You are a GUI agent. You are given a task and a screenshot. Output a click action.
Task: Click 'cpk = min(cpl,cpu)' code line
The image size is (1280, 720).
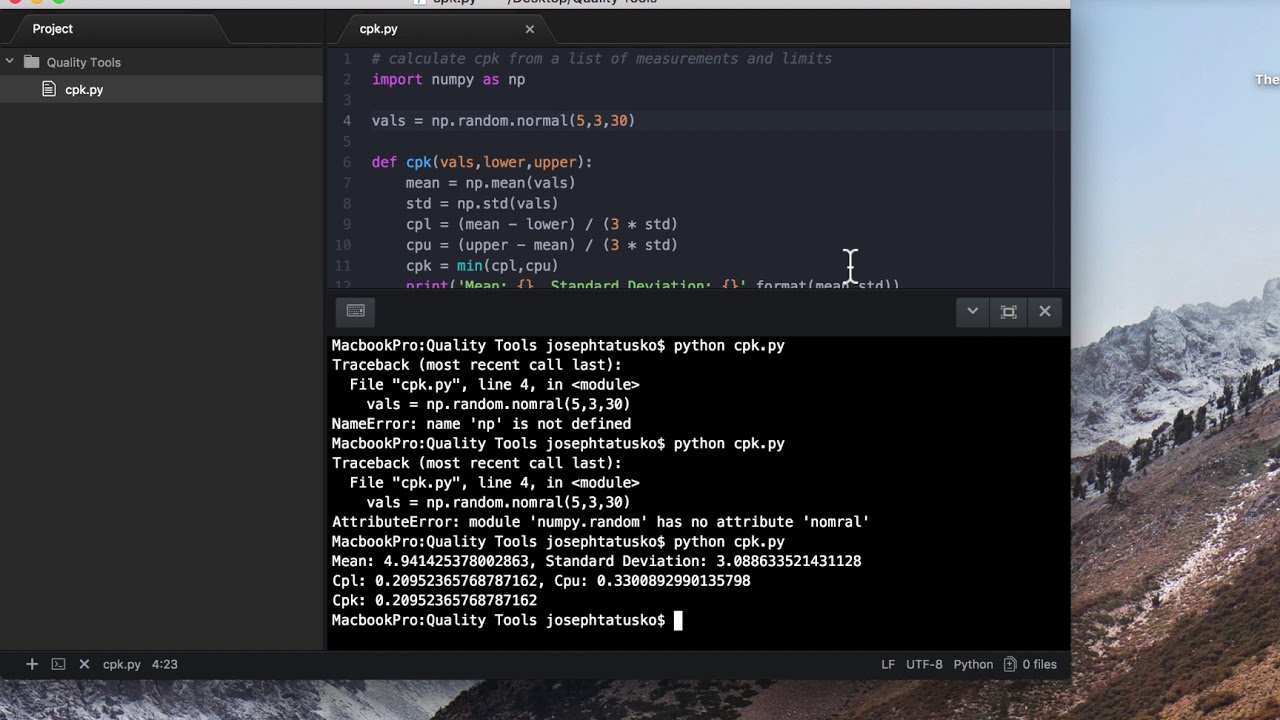482,266
